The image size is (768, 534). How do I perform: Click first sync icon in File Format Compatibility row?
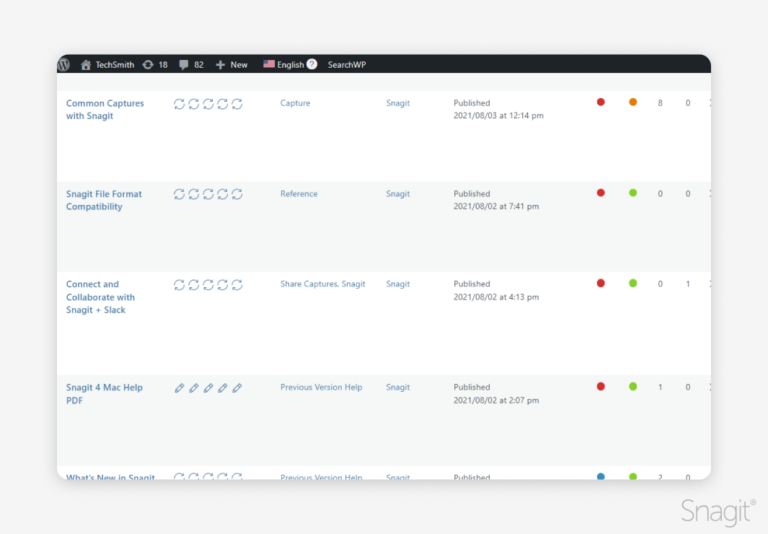tap(179, 194)
